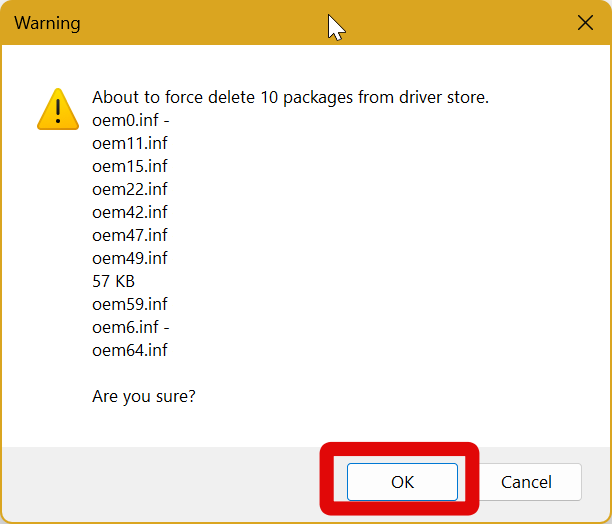Click the "About to force delete" message
The width and height of the screenshot is (612, 524).
click(x=289, y=97)
